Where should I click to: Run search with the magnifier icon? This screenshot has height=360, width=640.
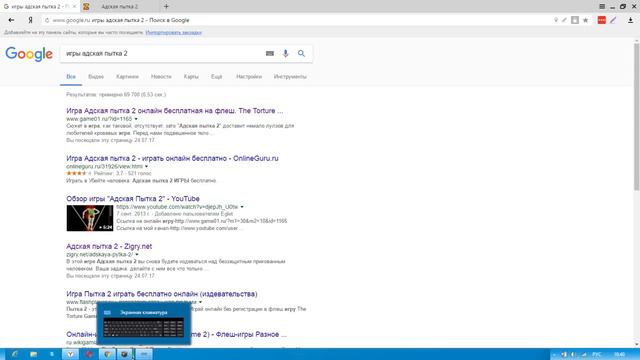(301, 53)
